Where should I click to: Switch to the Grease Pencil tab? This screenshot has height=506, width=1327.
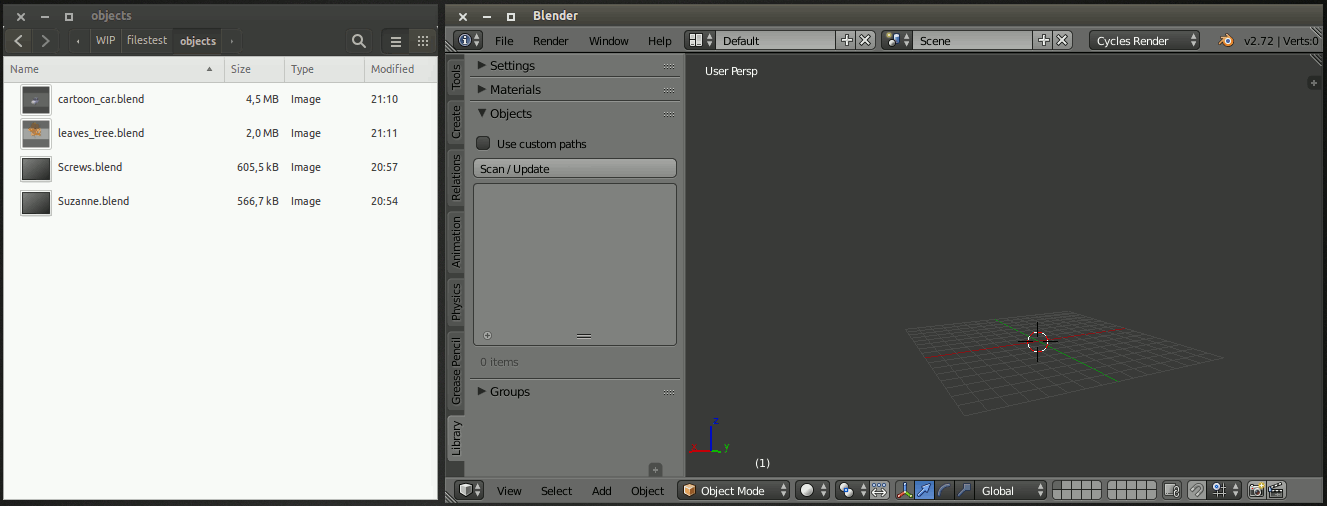tap(456, 370)
